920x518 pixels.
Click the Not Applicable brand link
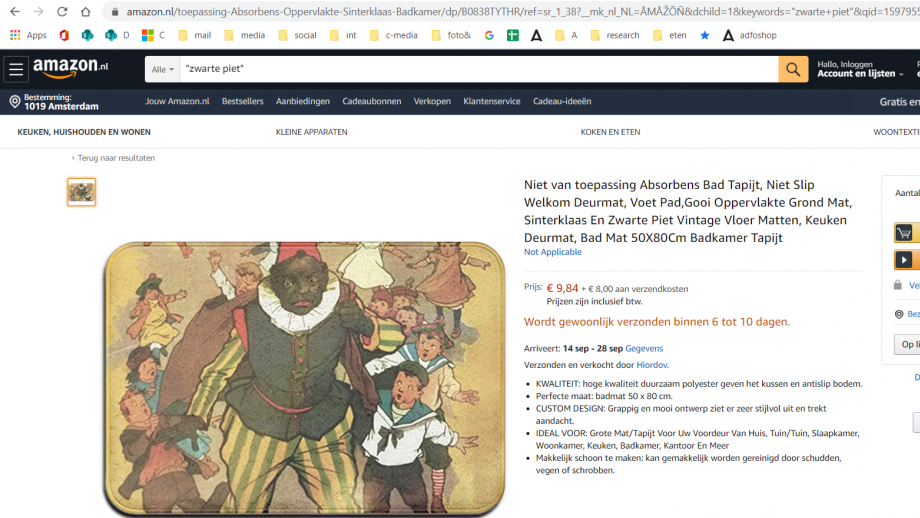pyautogui.click(x=553, y=252)
